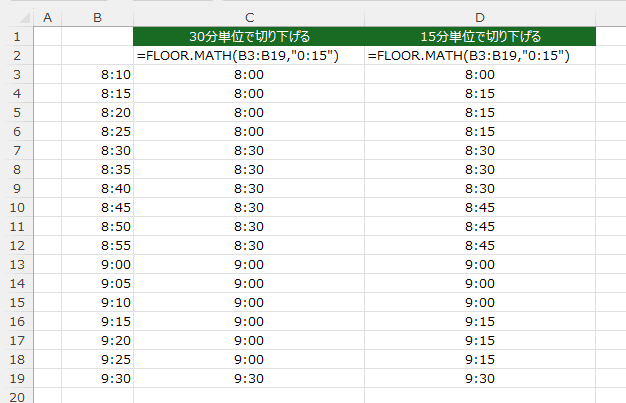Select column C header
Viewport: 626px width, 403px height.
(249, 18)
